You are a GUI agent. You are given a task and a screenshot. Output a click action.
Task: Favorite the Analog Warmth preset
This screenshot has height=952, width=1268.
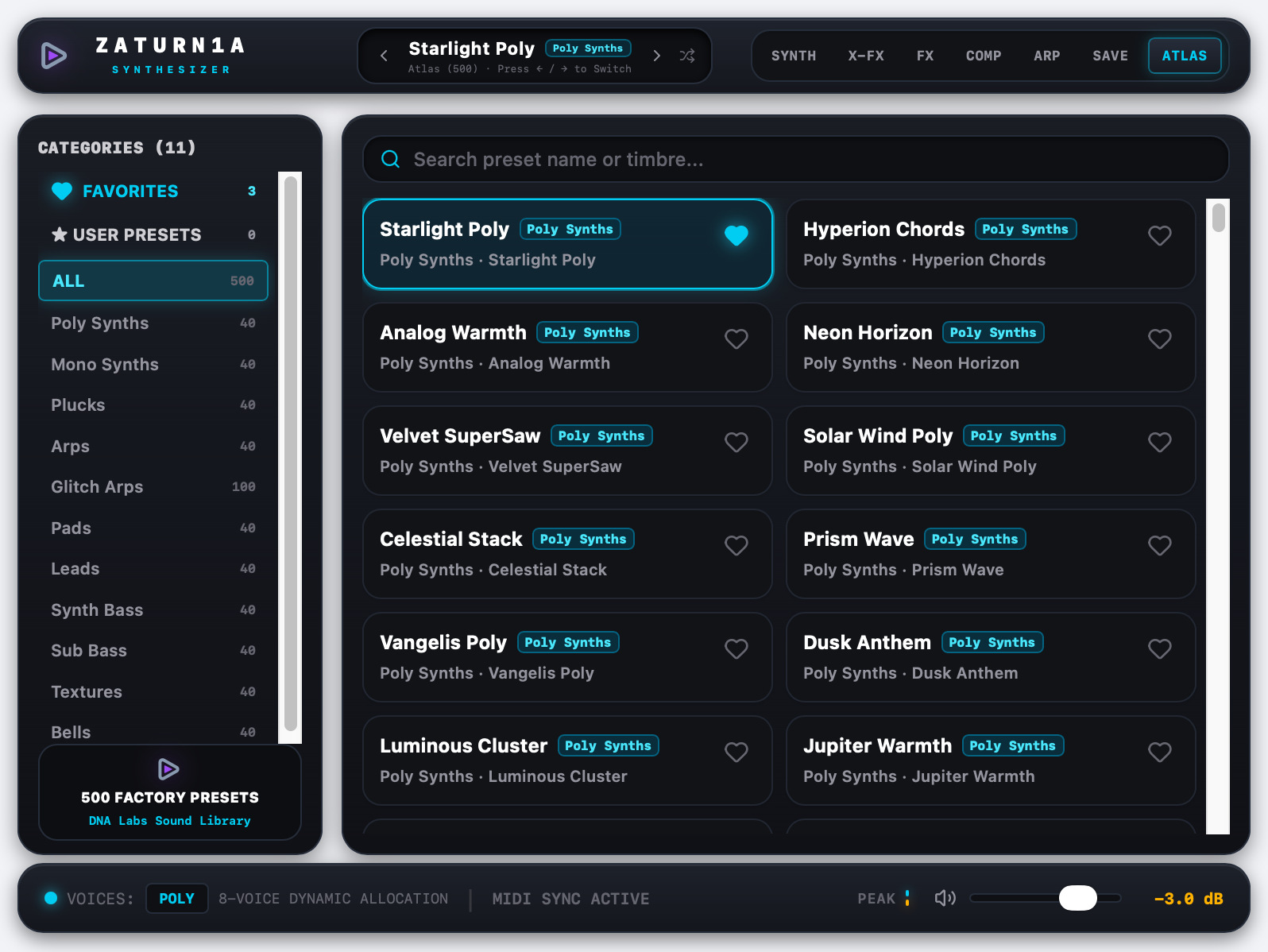(x=736, y=339)
